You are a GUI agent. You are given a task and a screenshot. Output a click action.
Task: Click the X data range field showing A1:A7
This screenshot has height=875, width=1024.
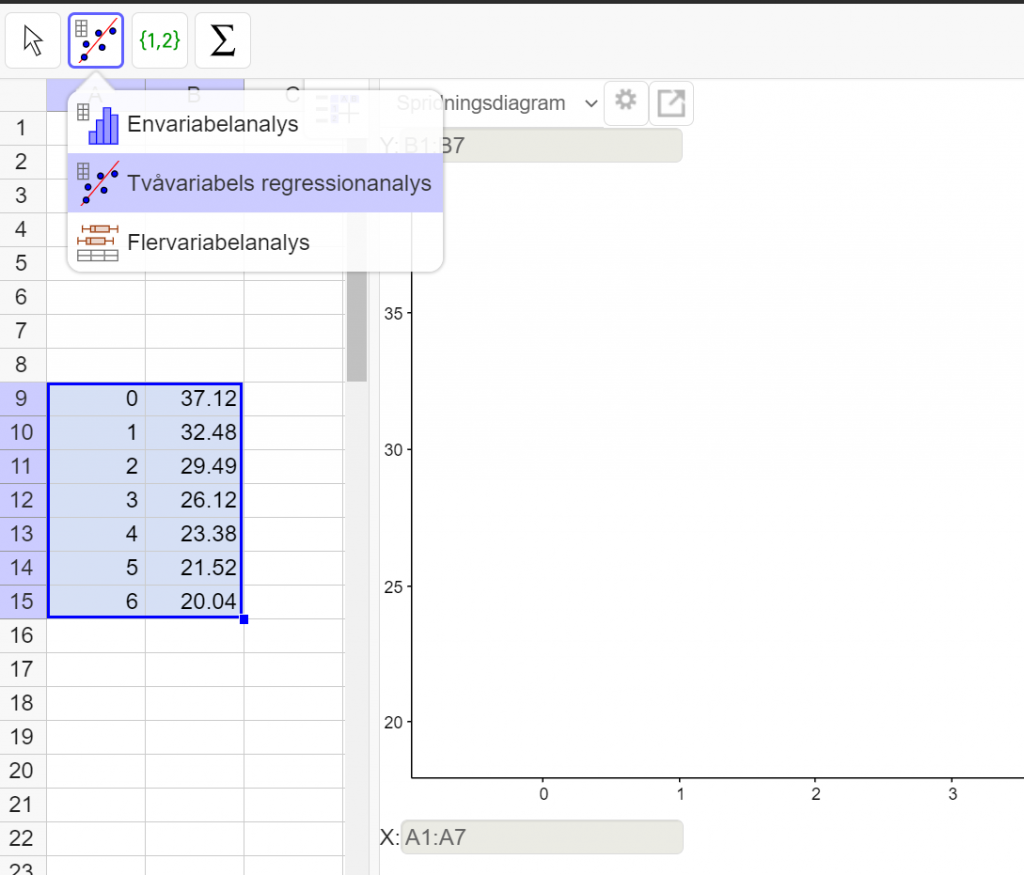coord(541,837)
